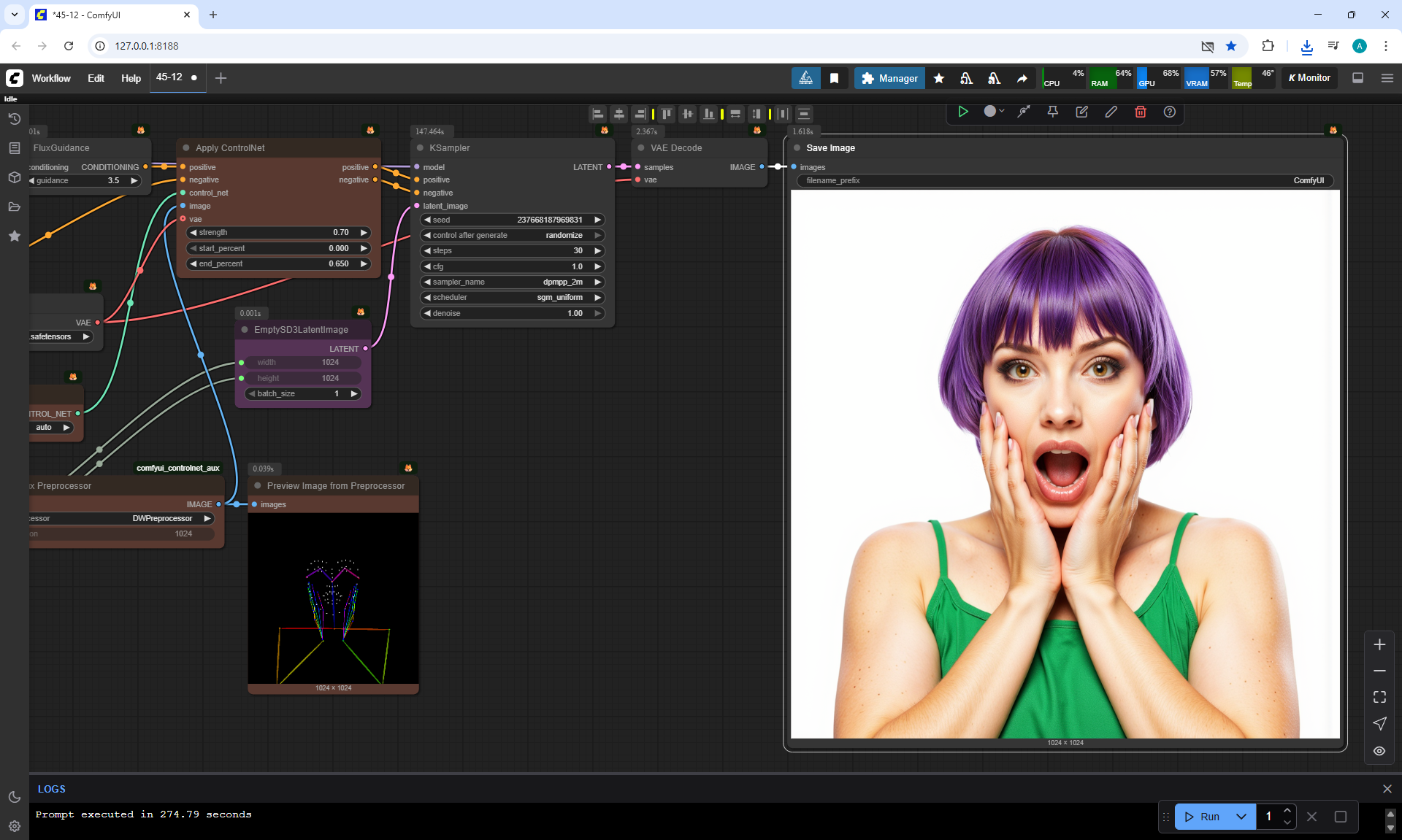1402x840 pixels.
Task: Expand the Run button dropdown arrow
Action: pyautogui.click(x=1241, y=817)
